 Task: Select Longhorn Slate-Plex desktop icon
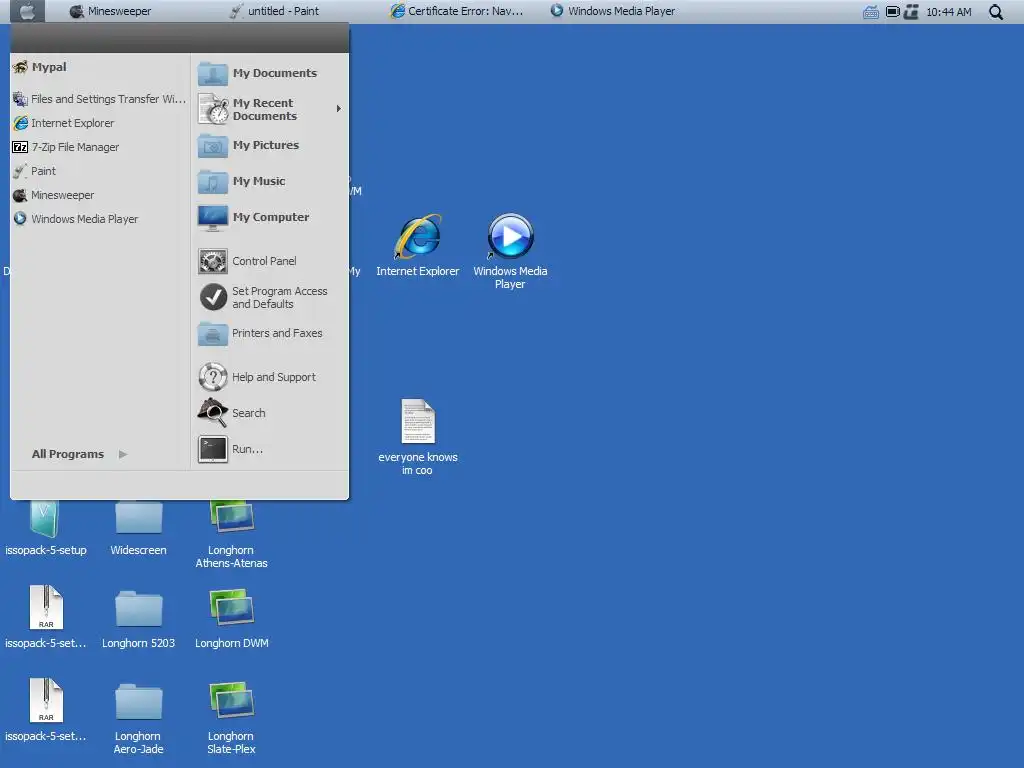click(x=231, y=718)
